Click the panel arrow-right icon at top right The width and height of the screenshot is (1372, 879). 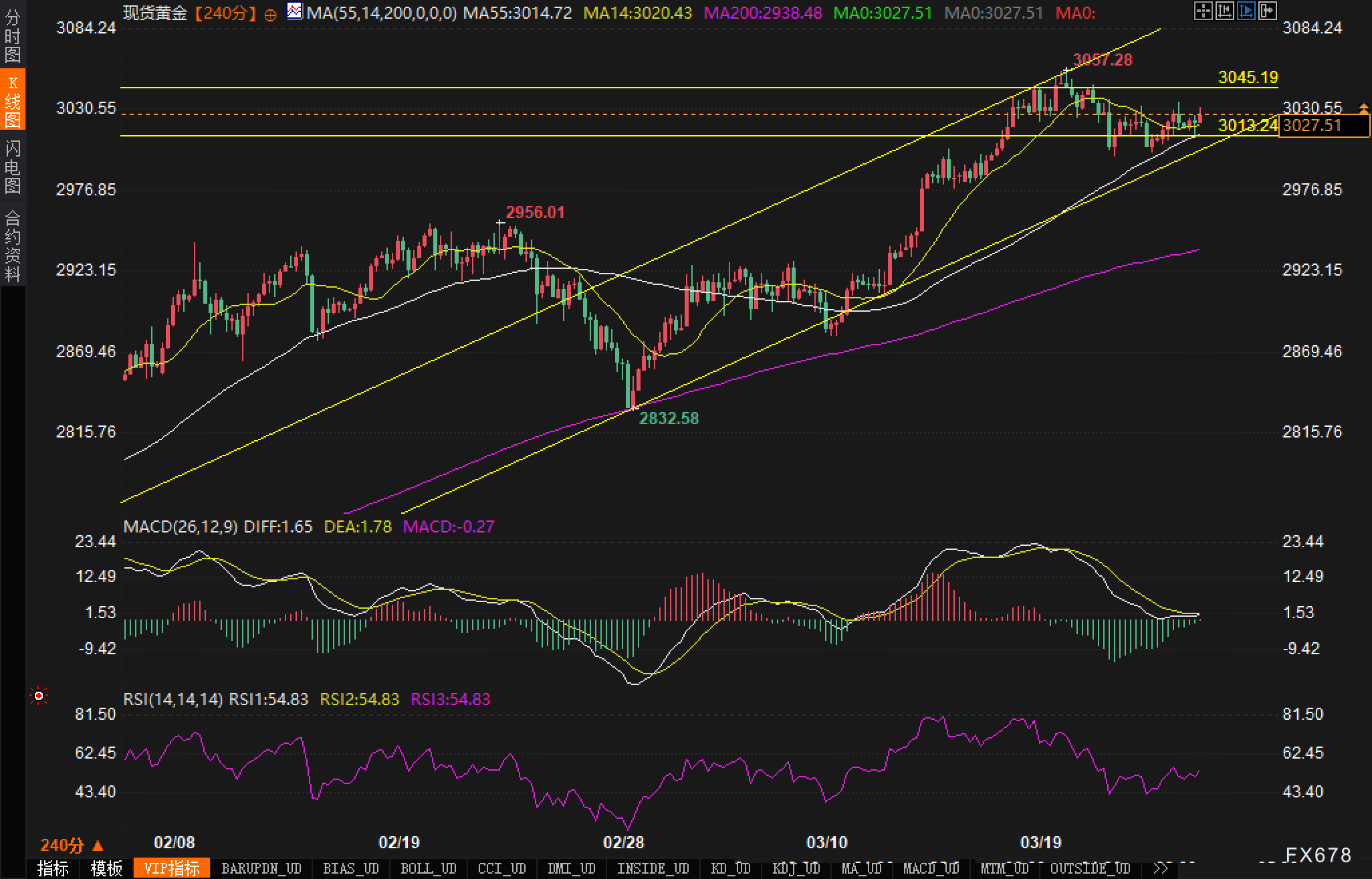tap(1267, 11)
